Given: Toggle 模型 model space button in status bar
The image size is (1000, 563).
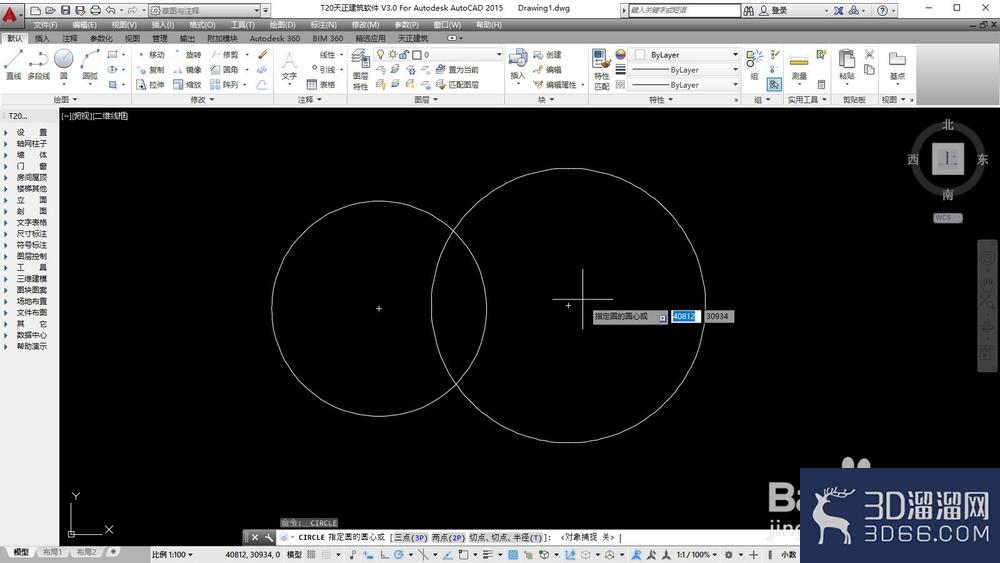Looking at the screenshot, I should pyautogui.click(x=295, y=555).
